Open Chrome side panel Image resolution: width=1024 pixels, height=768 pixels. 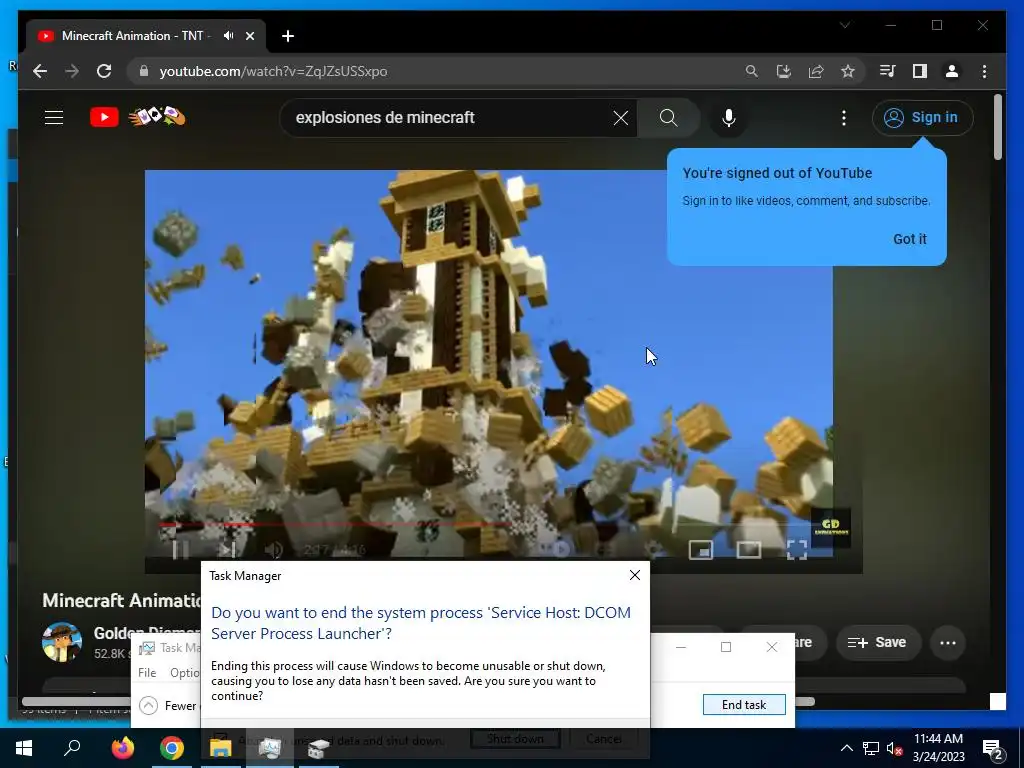click(920, 71)
